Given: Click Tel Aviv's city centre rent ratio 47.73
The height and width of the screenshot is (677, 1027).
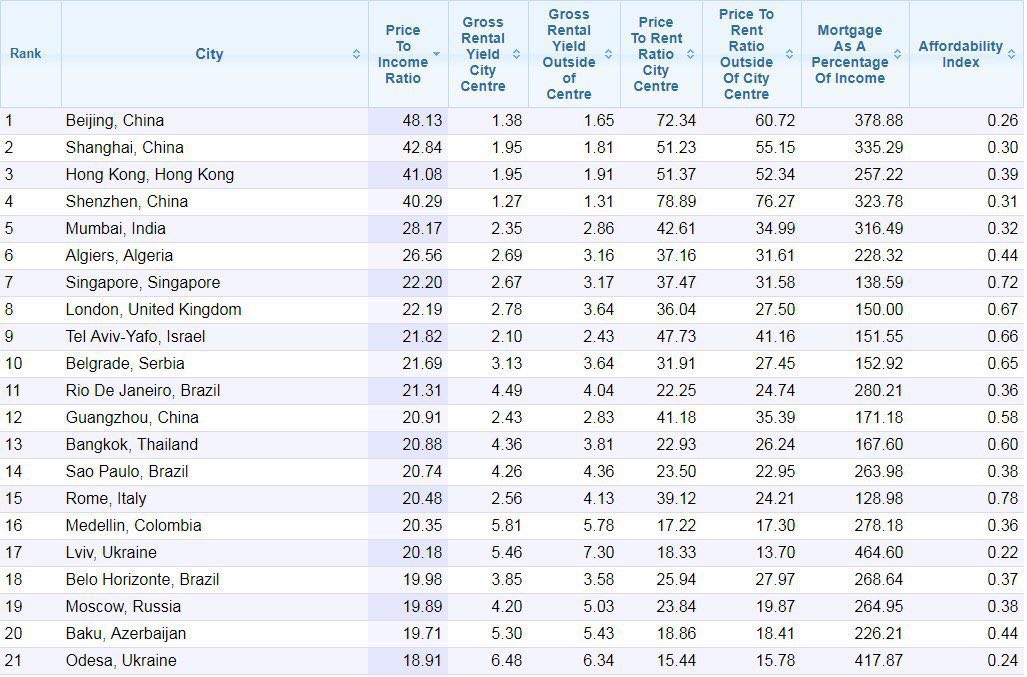Looking at the screenshot, I should 676,337.
